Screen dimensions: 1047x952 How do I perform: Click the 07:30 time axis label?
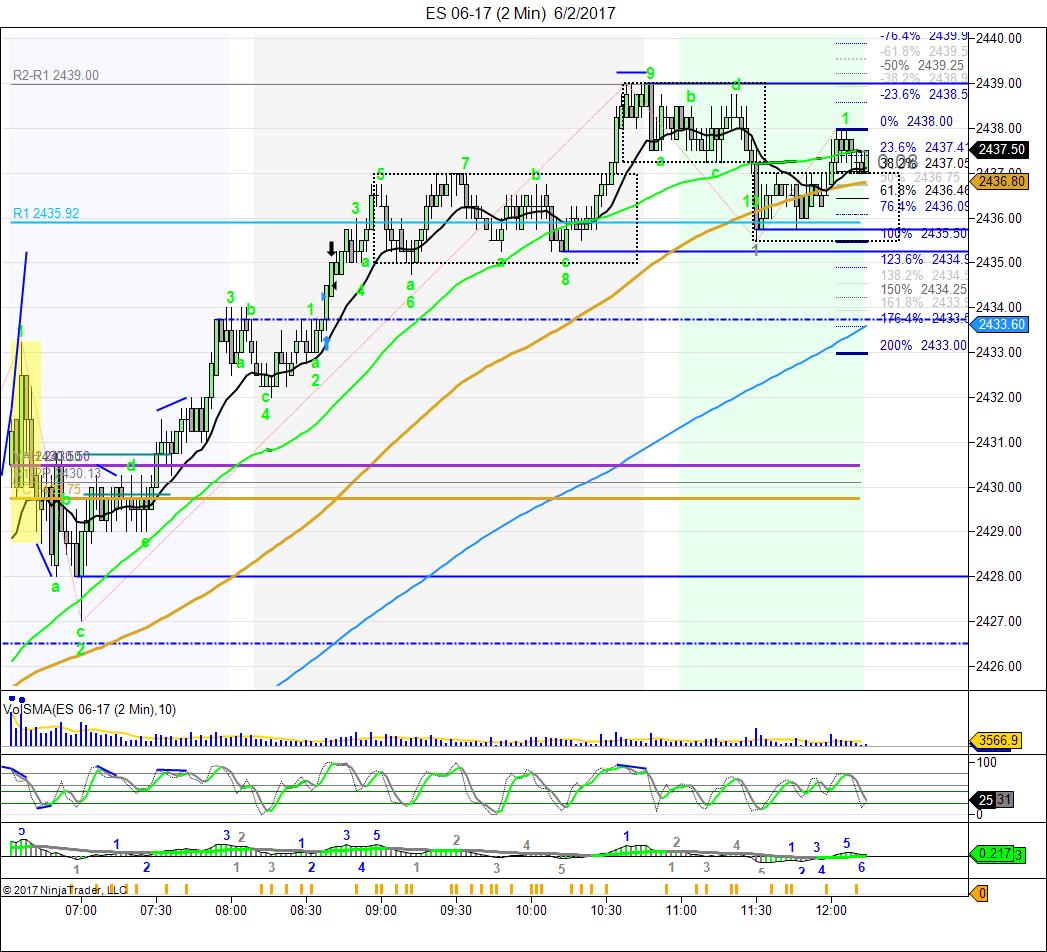pos(156,911)
